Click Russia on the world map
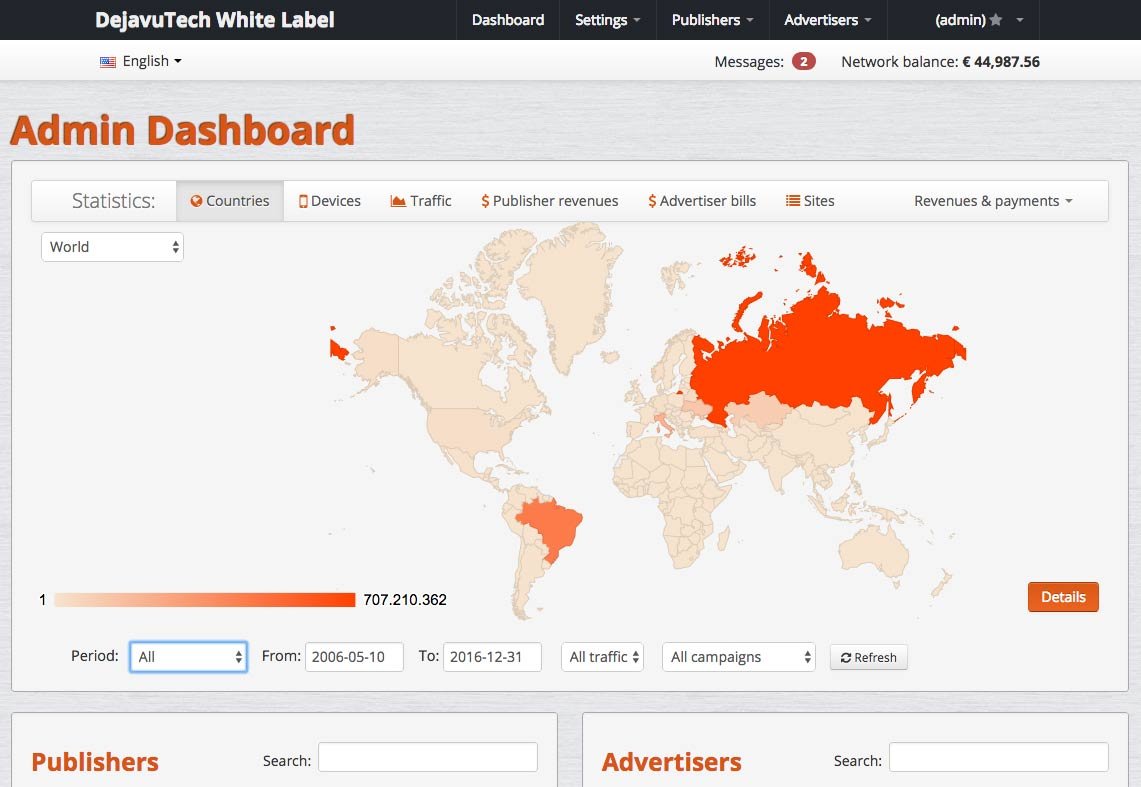 pyautogui.click(x=822, y=356)
